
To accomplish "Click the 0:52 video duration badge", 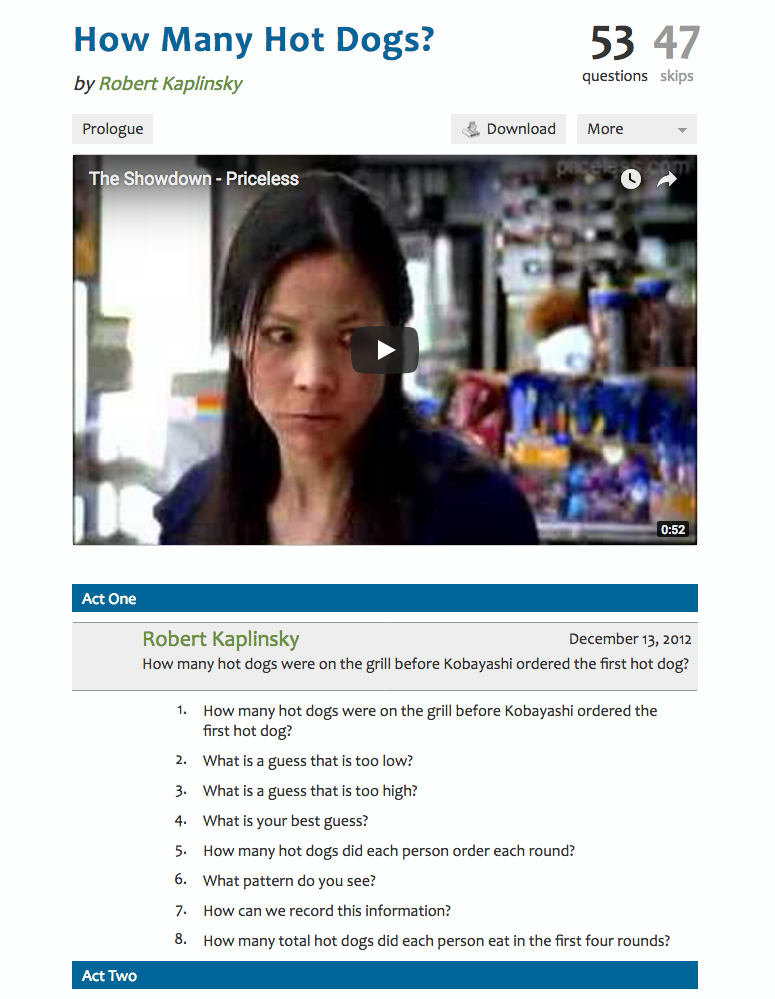I will [672, 529].
